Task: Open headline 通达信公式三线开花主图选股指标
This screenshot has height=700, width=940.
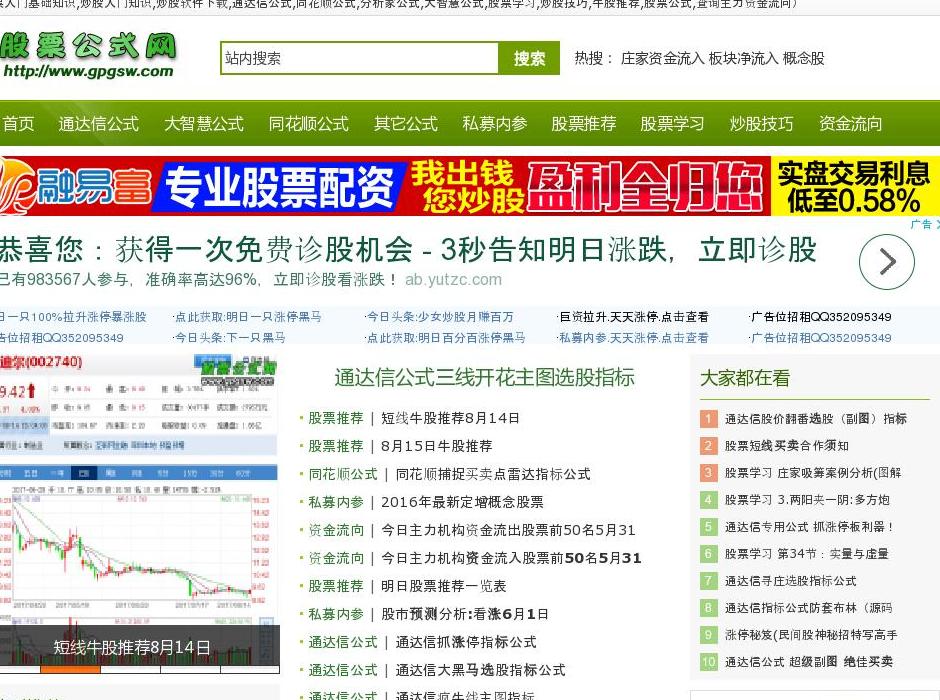Action: [484, 378]
